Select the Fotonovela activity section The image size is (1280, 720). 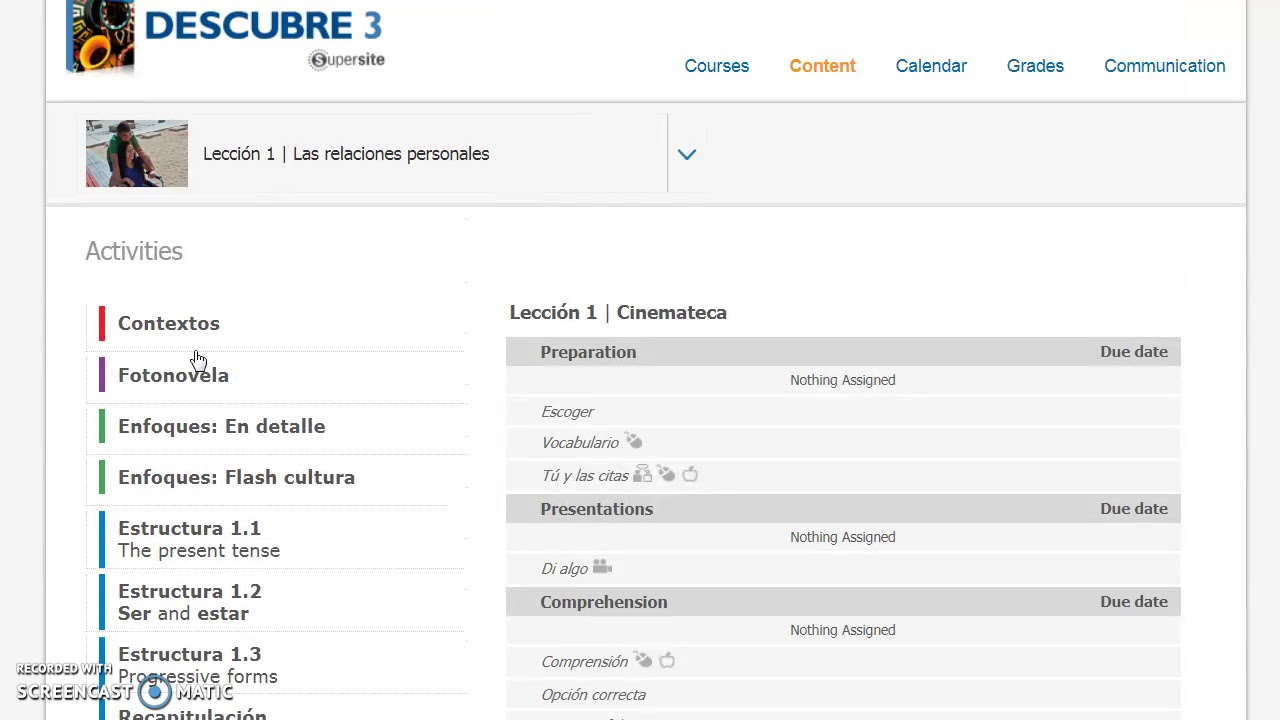coord(173,375)
